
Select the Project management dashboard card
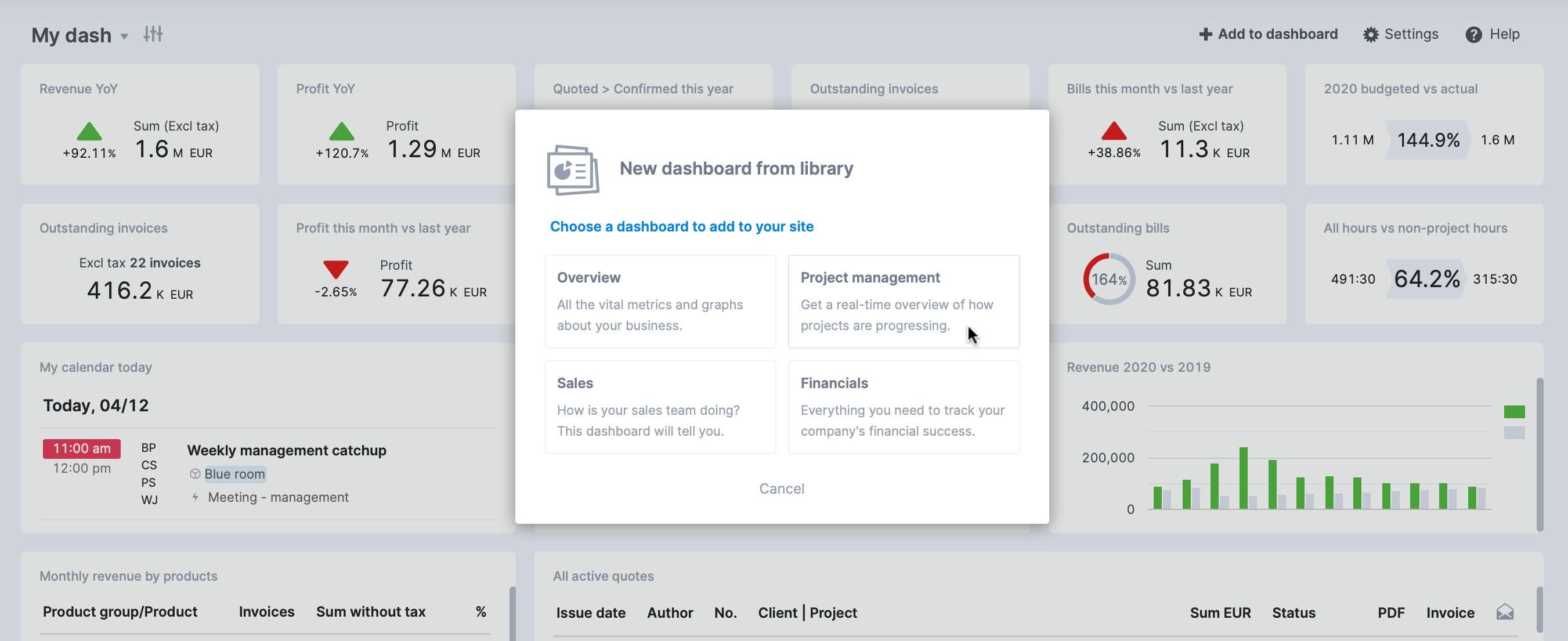coord(904,301)
